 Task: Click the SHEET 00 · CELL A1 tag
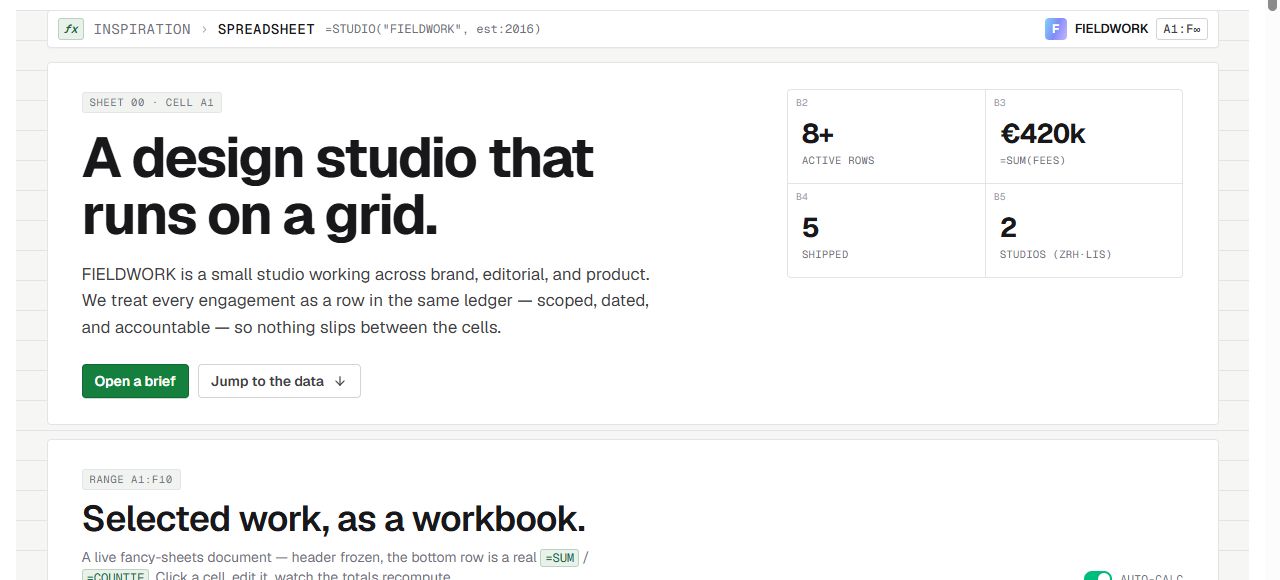click(x=152, y=102)
